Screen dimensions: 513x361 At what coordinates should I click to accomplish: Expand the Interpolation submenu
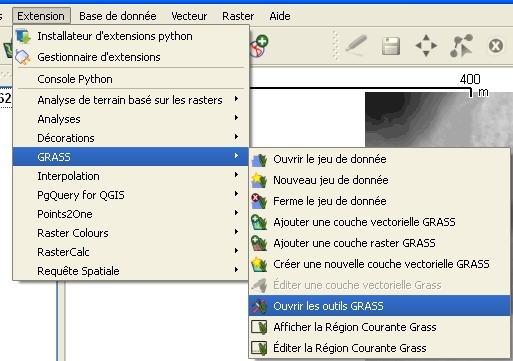pos(131,176)
